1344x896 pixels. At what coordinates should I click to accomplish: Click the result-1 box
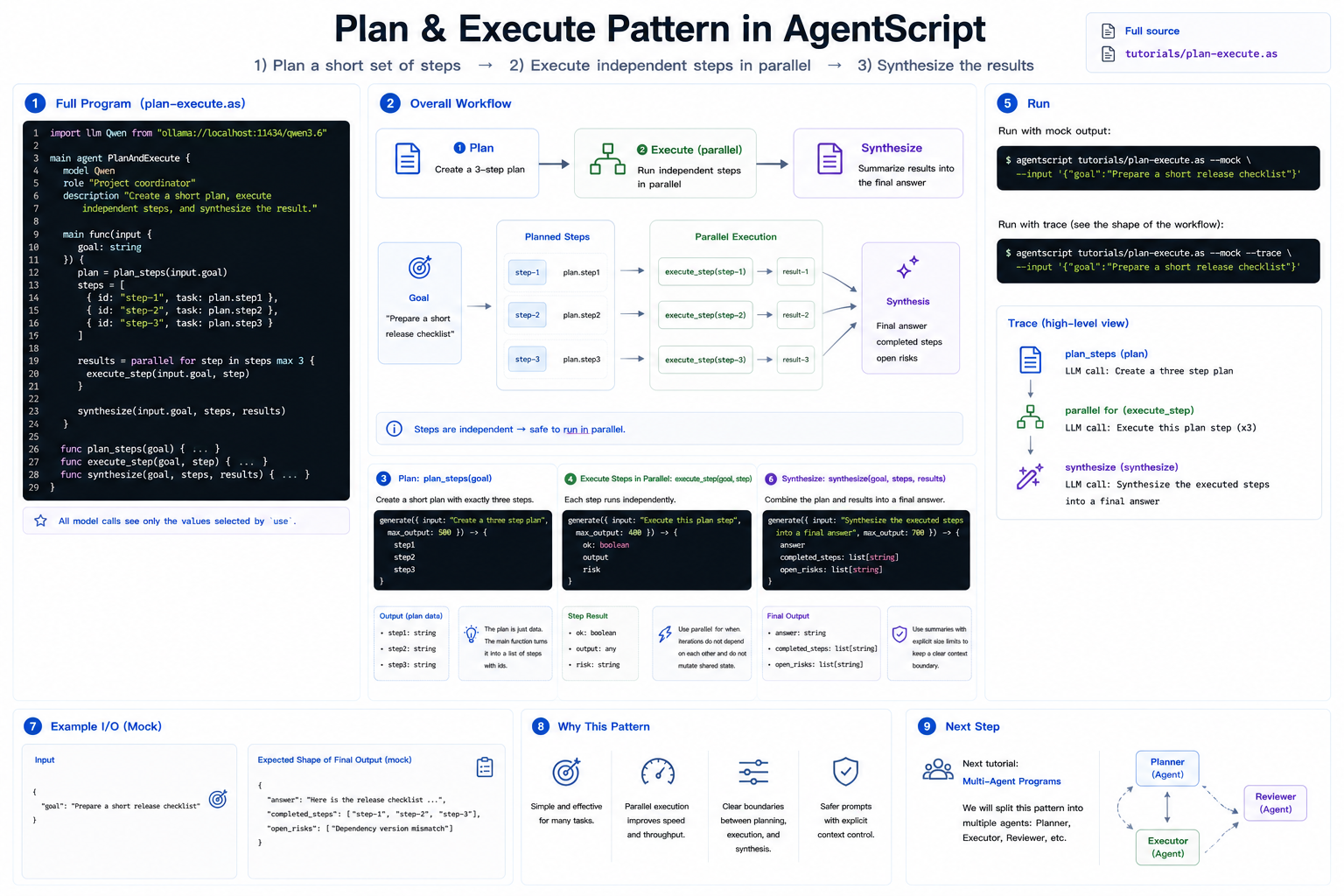tap(795, 272)
